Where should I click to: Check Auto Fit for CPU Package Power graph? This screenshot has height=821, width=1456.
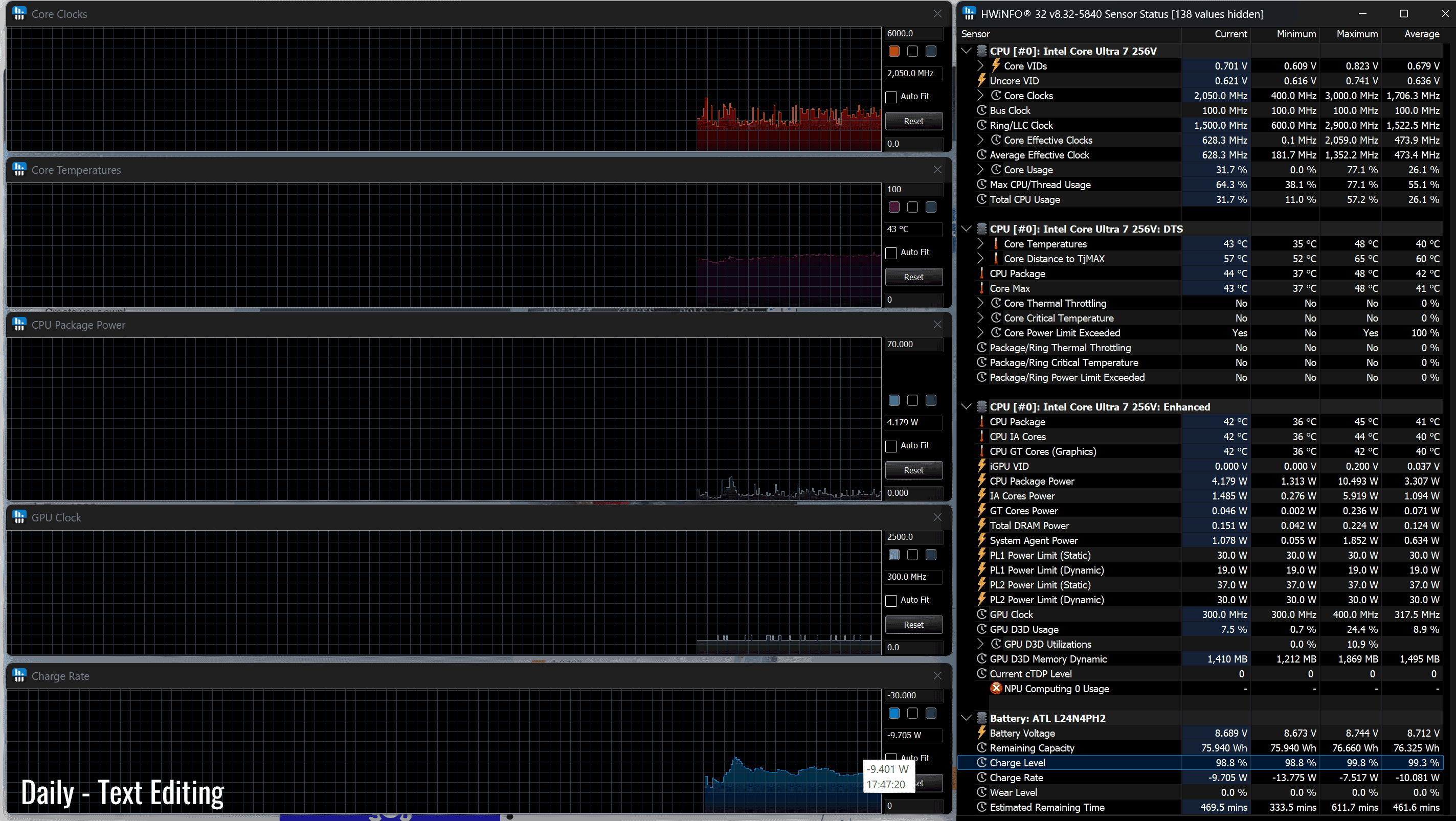(891, 446)
